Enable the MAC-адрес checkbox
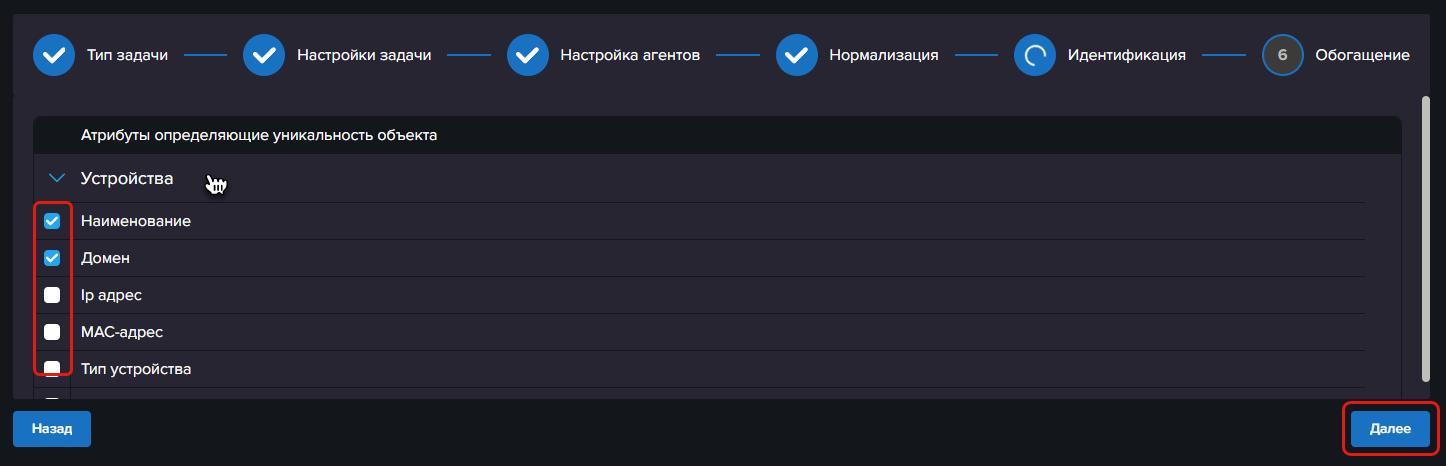This screenshot has height=466, width=1446. click(52, 332)
